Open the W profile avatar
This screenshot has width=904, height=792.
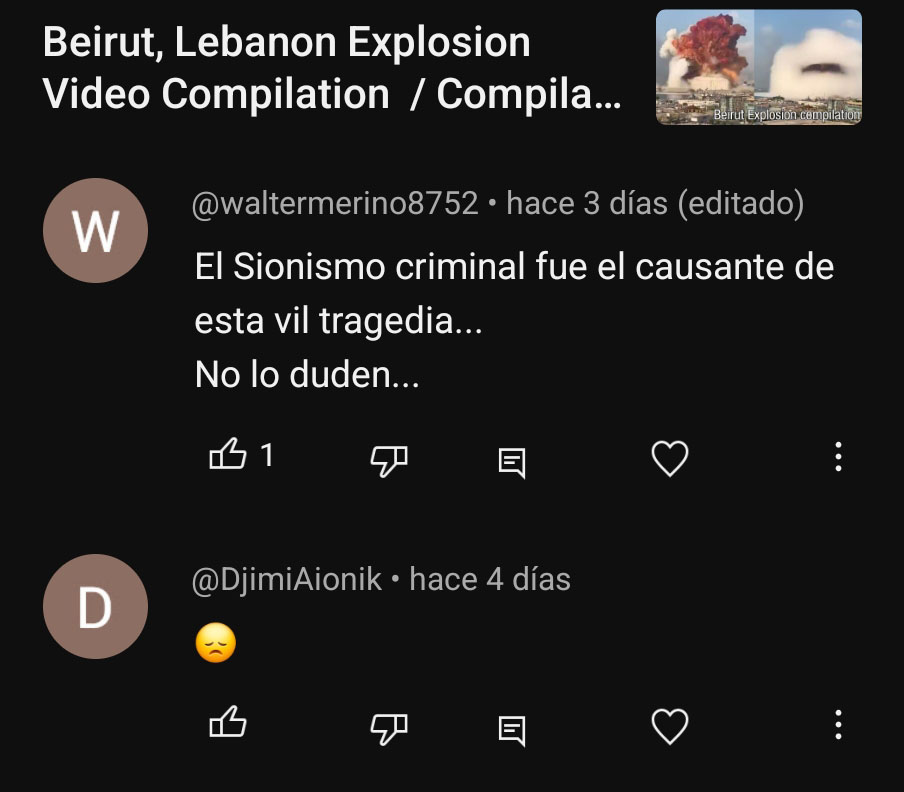point(95,231)
